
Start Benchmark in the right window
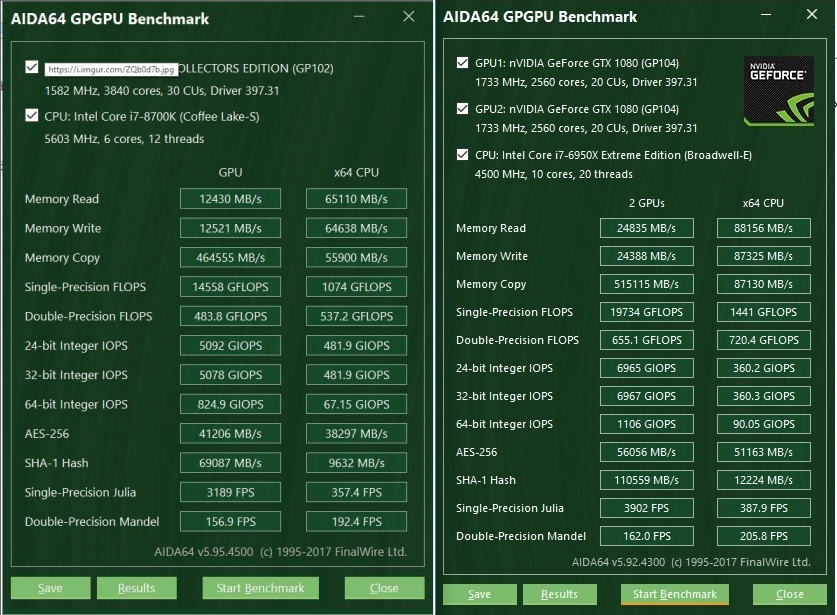675,594
